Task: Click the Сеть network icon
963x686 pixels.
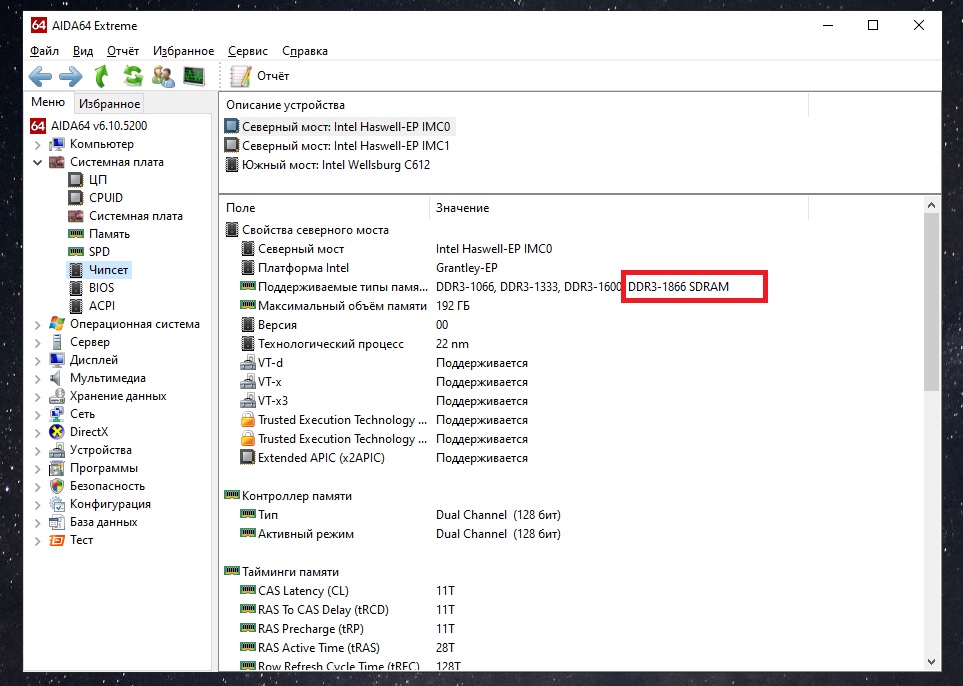Action: (x=57, y=414)
